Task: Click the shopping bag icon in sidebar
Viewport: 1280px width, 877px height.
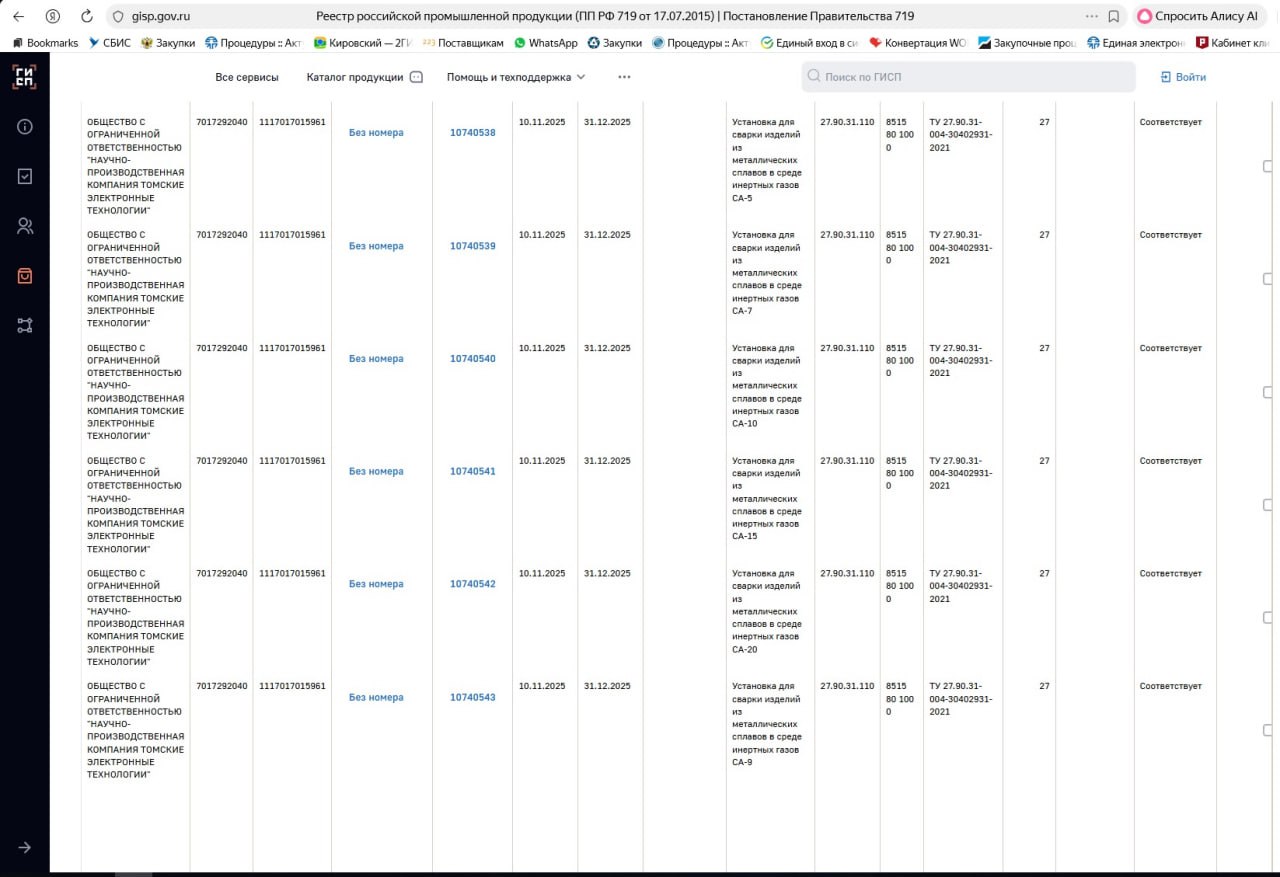Action: [x=25, y=276]
